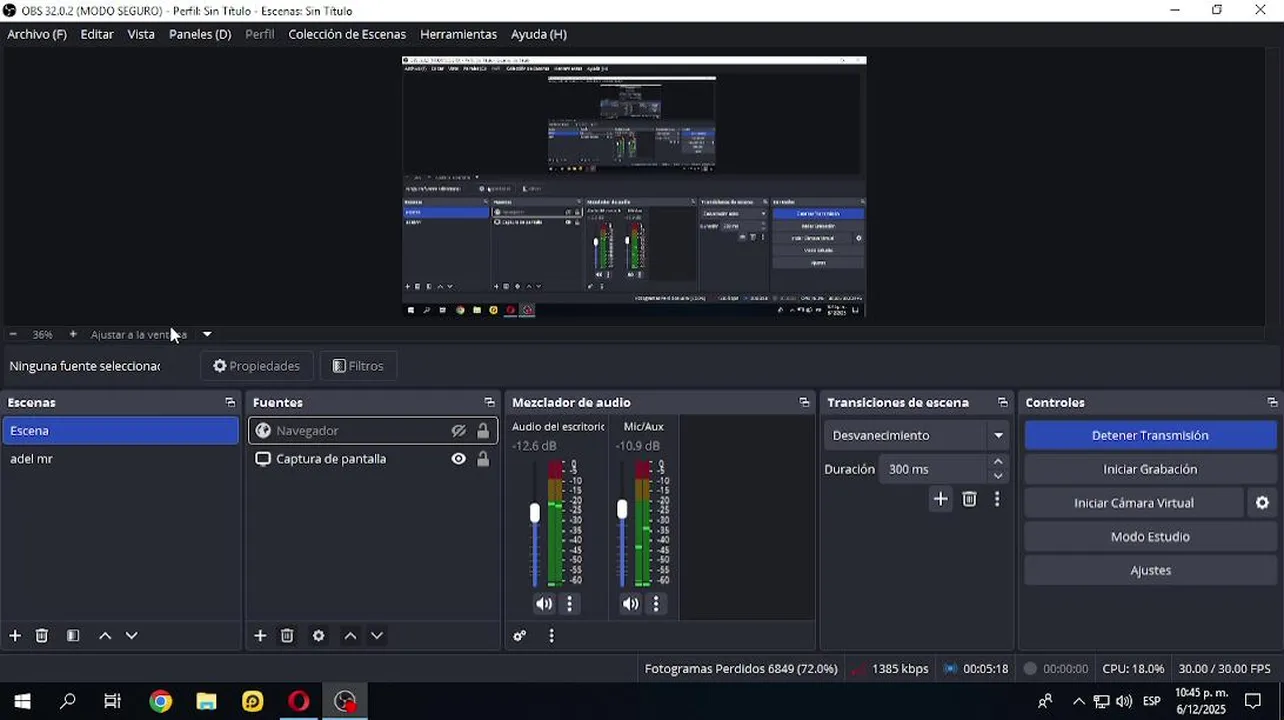Pop out the Mezclador de audio panel

(804, 402)
